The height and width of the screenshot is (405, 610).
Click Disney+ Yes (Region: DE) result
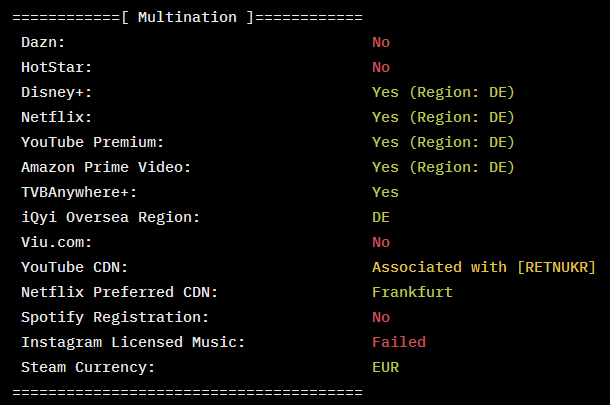443,92
